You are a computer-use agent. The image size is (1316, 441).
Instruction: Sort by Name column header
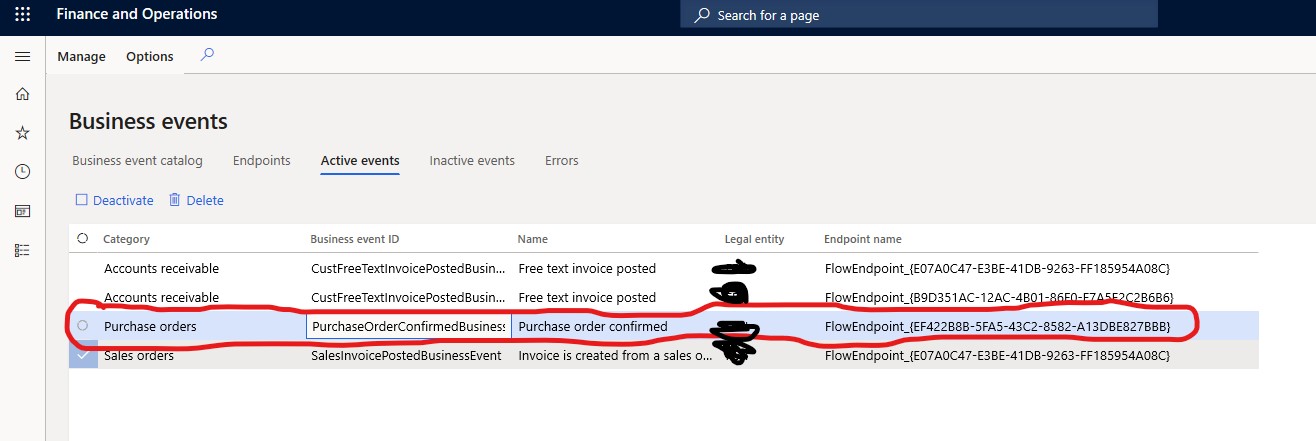coord(533,239)
